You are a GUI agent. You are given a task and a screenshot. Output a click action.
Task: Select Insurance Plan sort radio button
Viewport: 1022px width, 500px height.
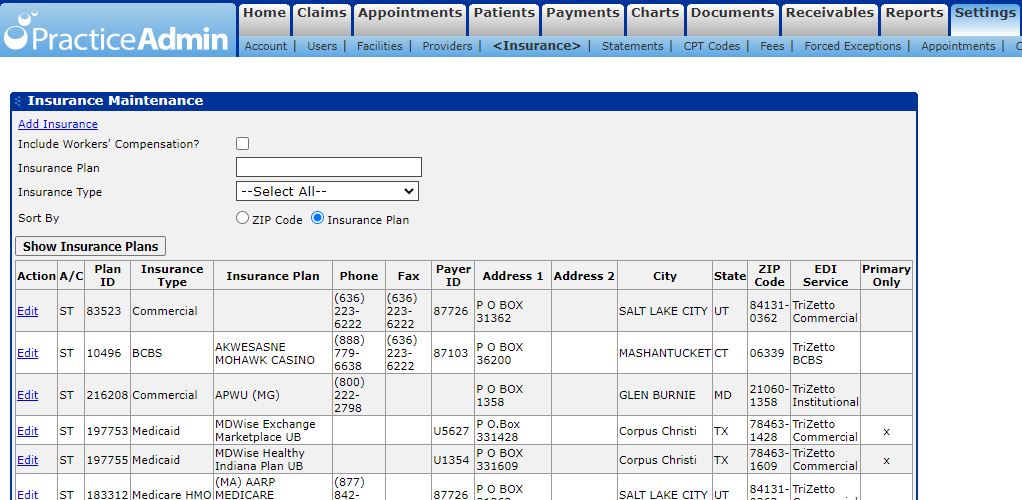[317, 218]
